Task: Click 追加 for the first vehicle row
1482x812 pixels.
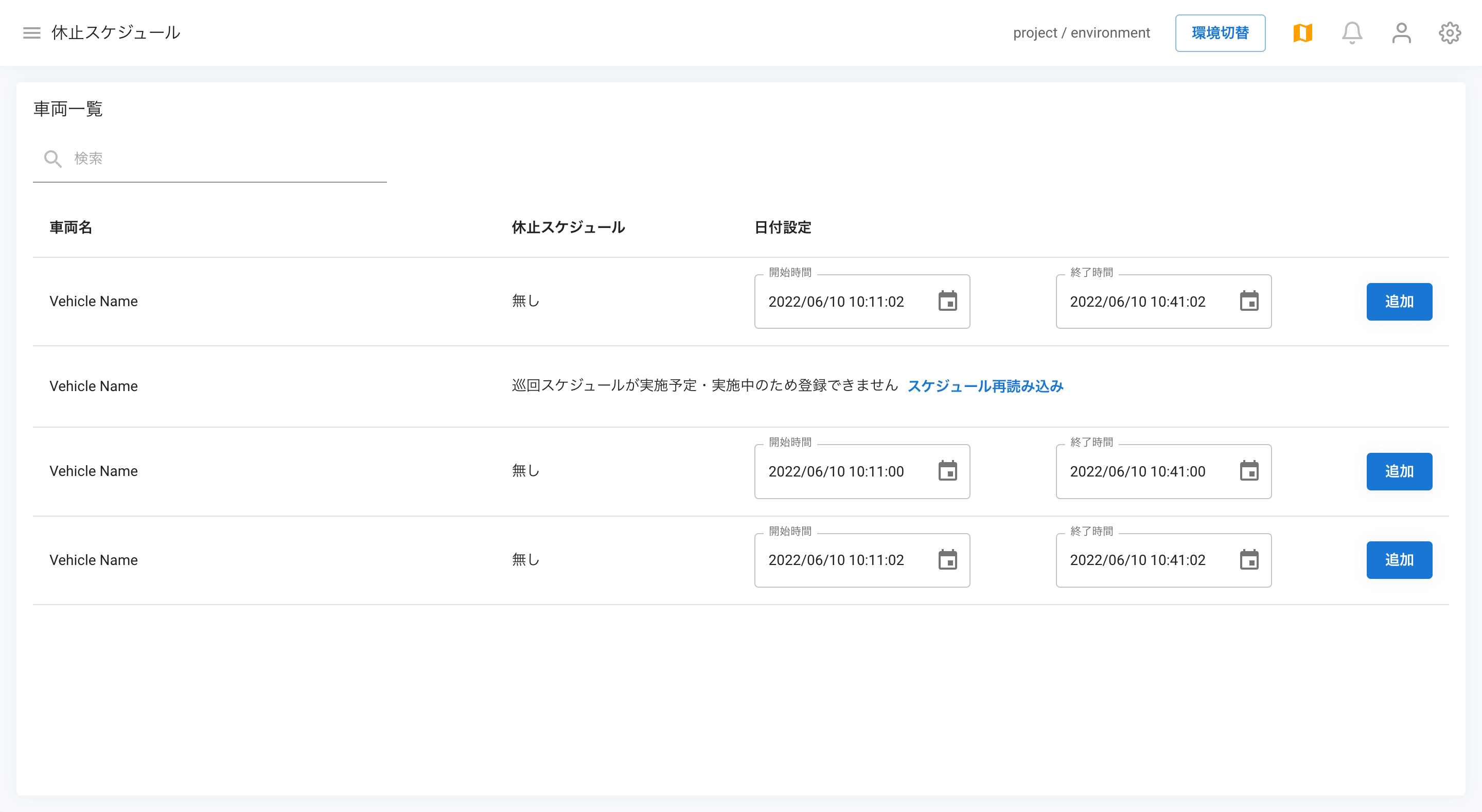Action: pyautogui.click(x=1399, y=301)
